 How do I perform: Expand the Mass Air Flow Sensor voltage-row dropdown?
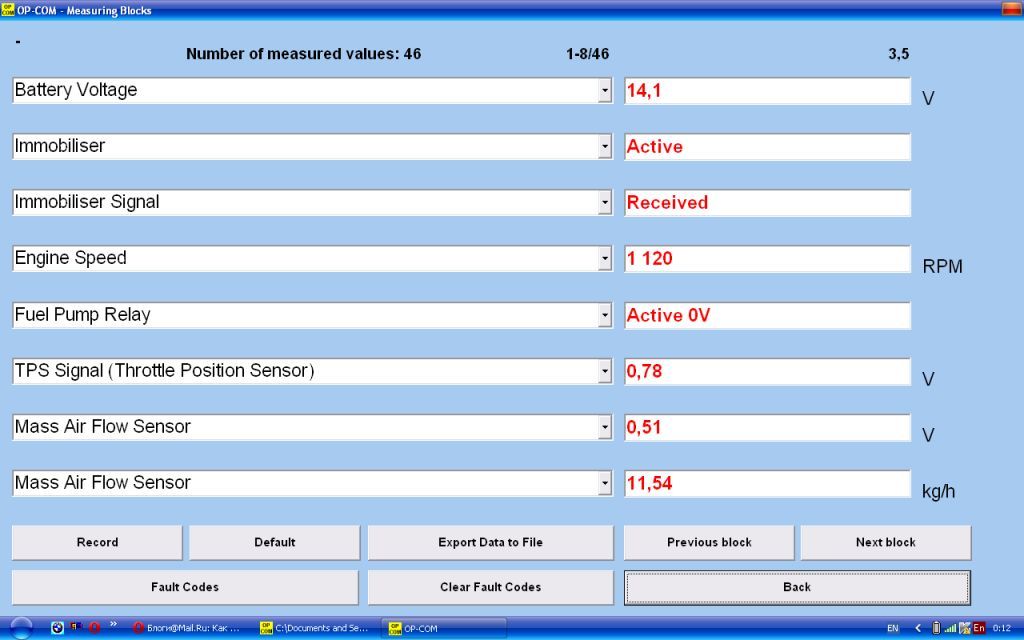[x=605, y=428]
